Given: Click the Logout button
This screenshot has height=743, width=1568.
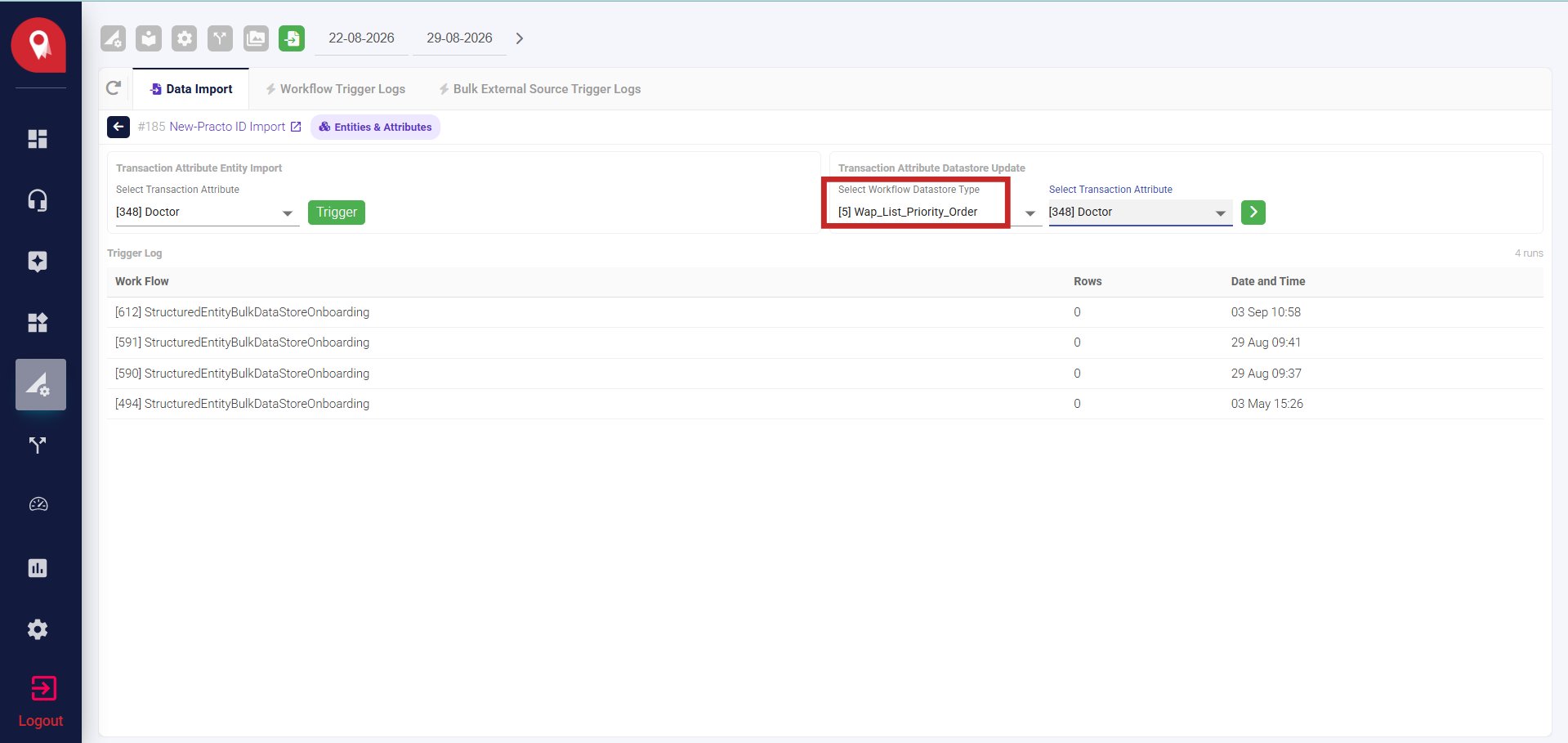Looking at the screenshot, I should point(41,701).
